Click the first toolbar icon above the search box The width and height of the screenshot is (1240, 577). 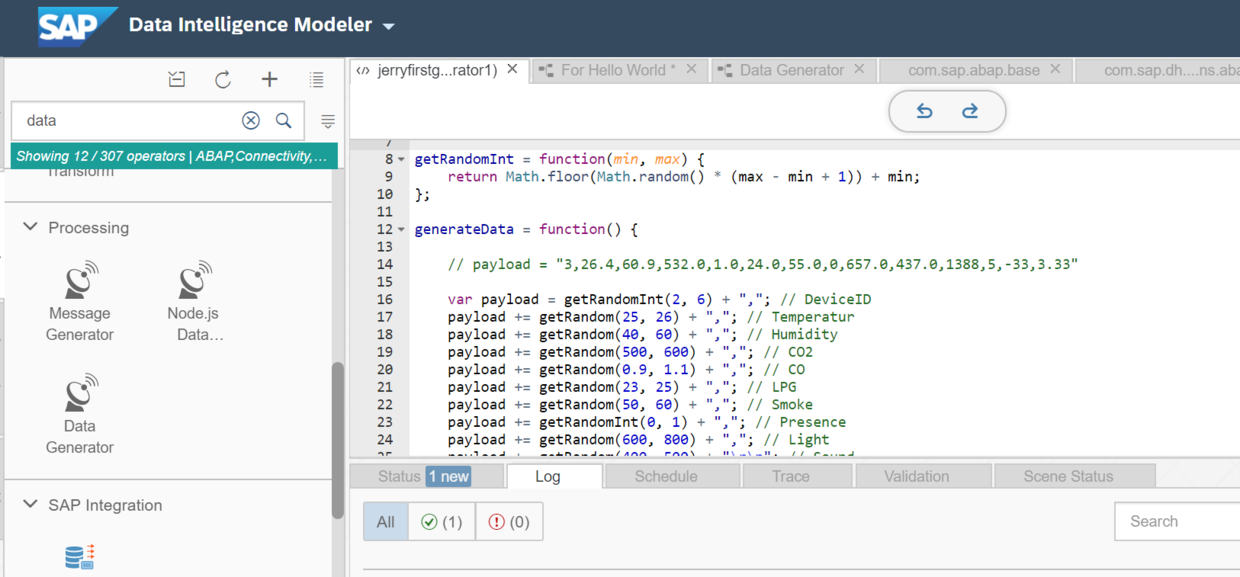pyautogui.click(x=177, y=79)
